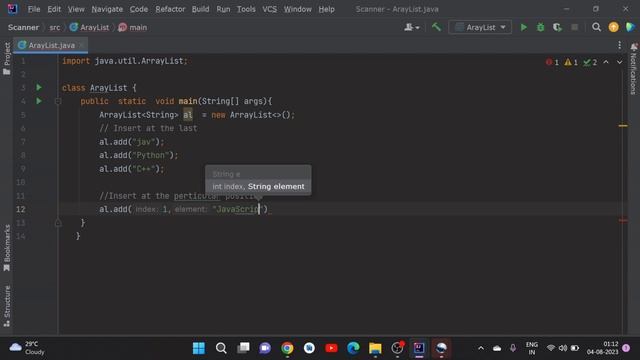640x360 pixels.
Task: Open the Tools menu
Action: click(x=246, y=9)
